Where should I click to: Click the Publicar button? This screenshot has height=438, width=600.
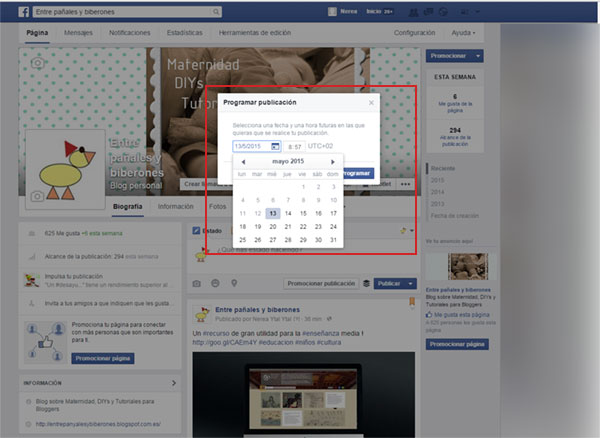389,283
